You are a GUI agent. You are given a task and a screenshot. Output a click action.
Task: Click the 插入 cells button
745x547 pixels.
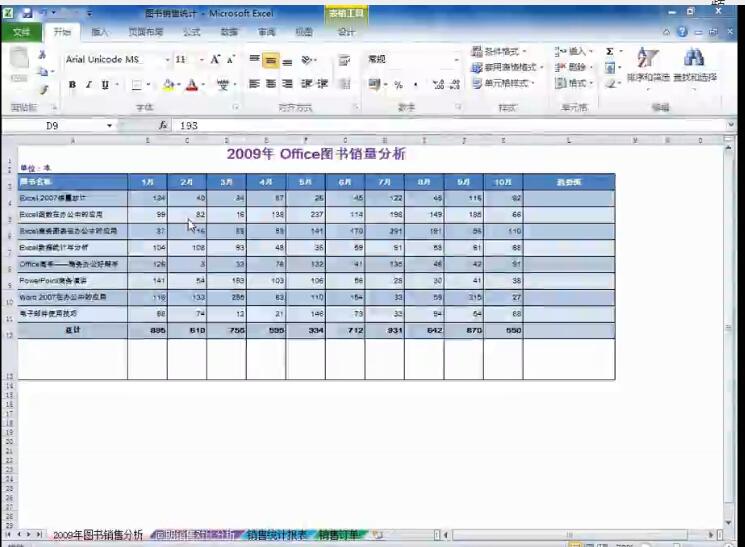click(x=575, y=51)
